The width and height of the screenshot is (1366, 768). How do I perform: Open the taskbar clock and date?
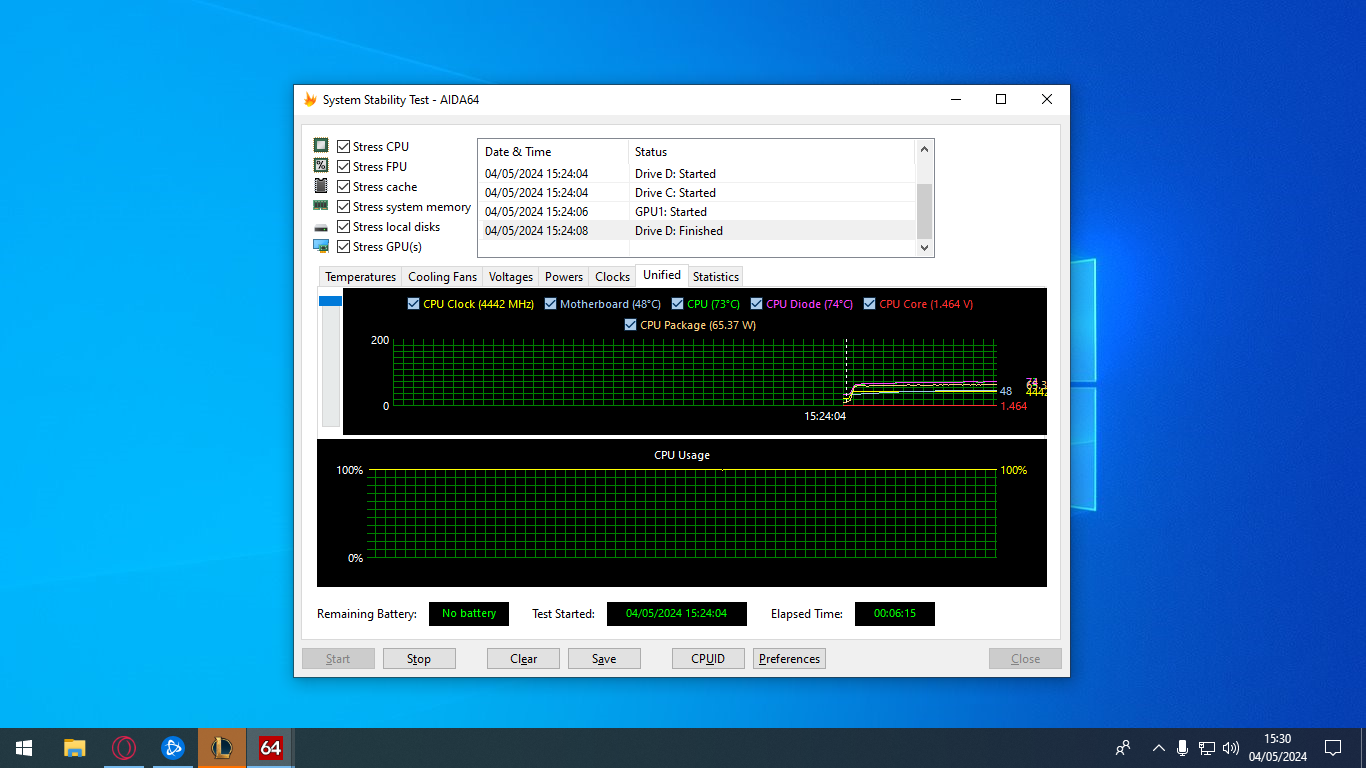point(1278,748)
